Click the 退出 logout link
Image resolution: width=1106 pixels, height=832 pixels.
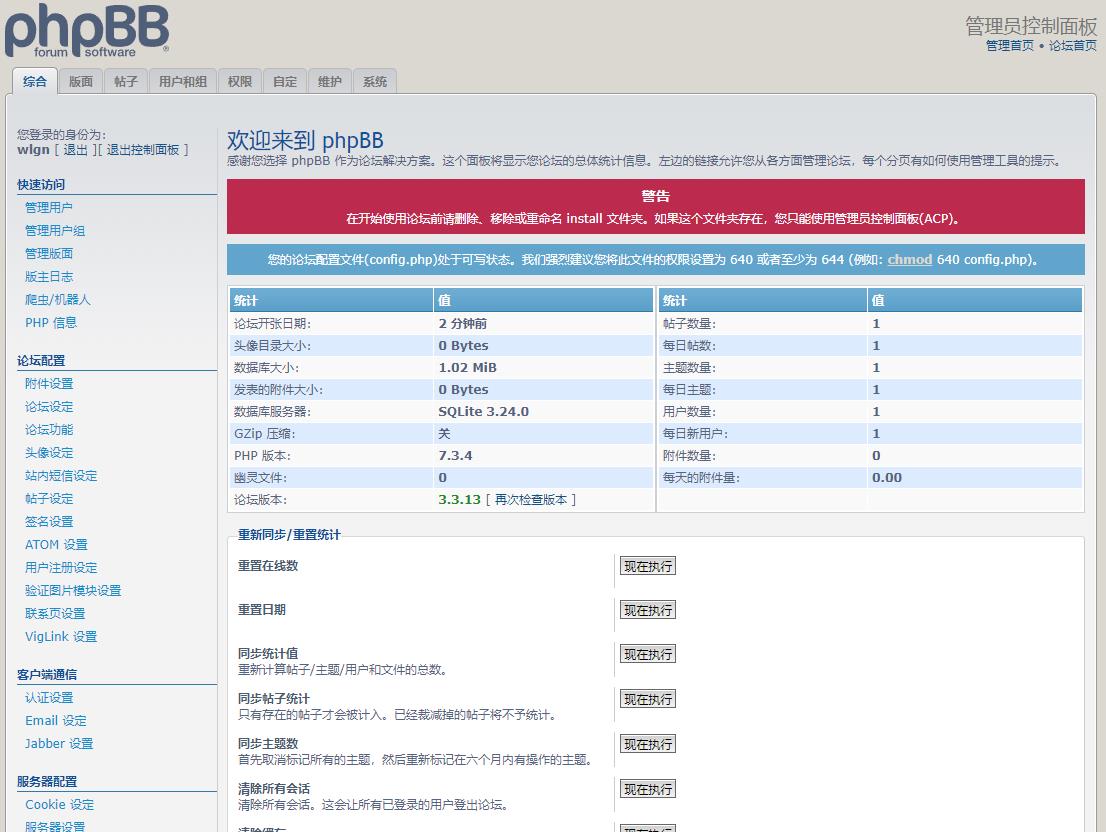click(x=75, y=149)
